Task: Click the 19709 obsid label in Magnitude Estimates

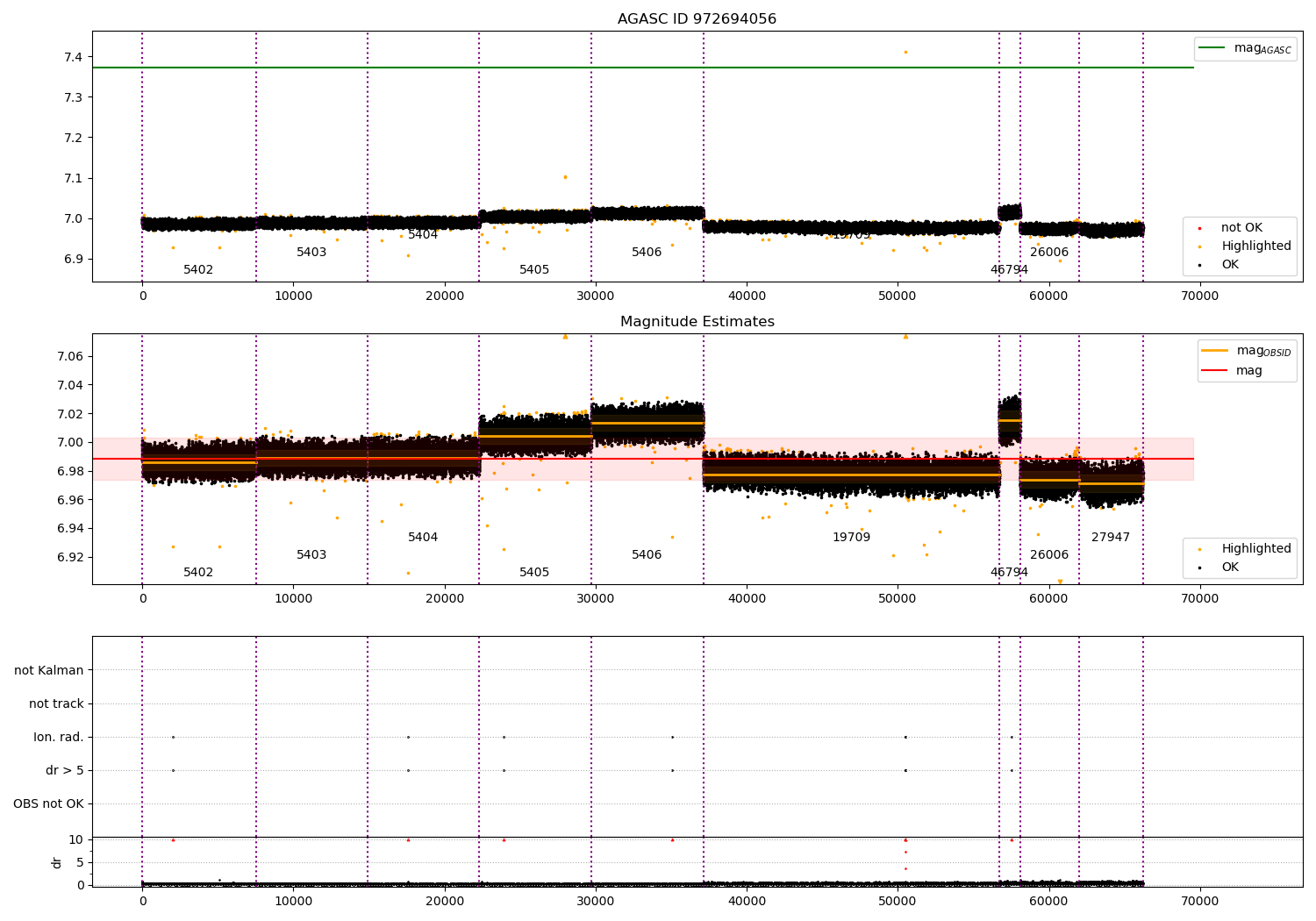Action: [x=851, y=537]
